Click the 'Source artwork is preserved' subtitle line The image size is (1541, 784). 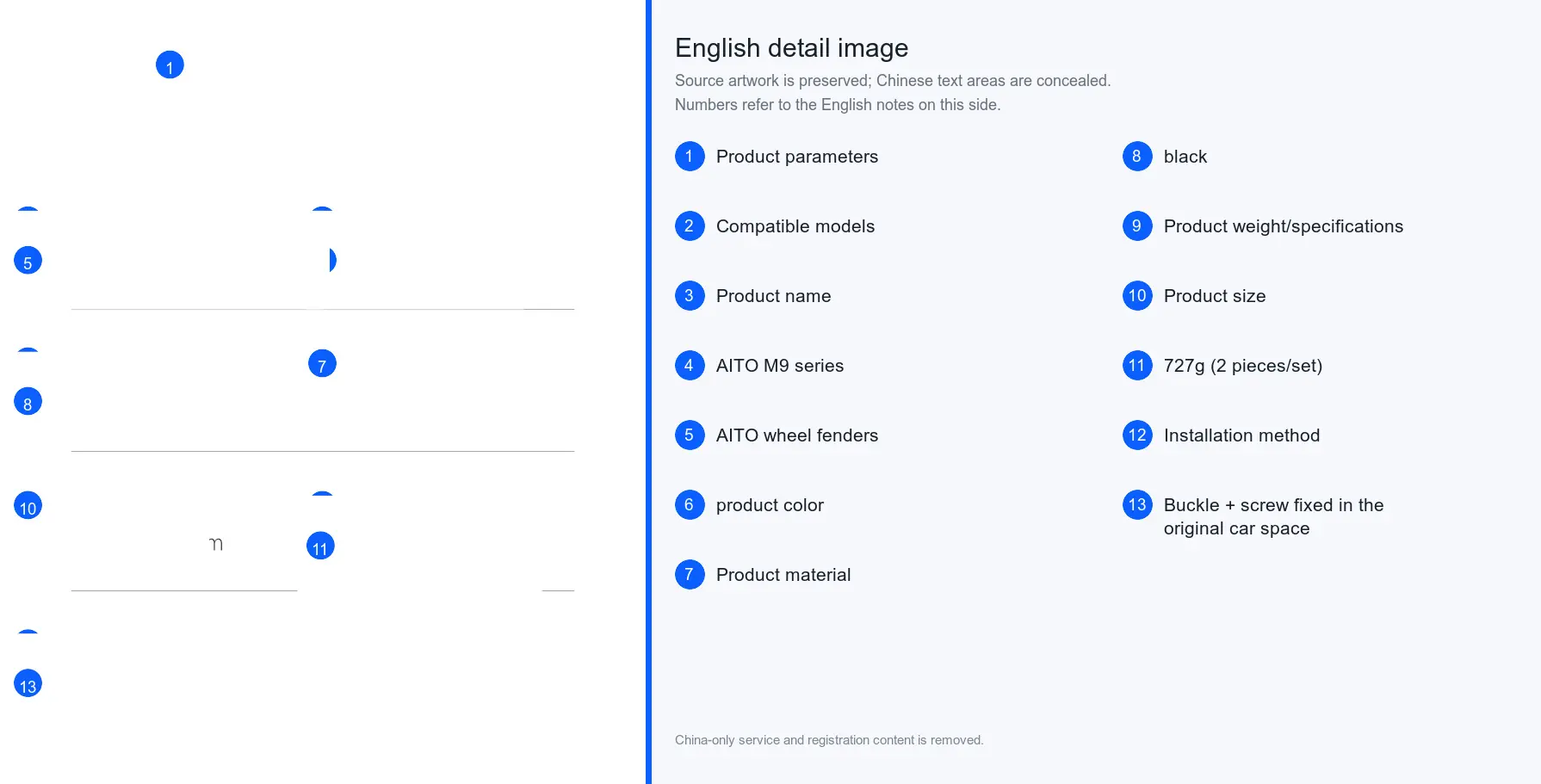893,81
